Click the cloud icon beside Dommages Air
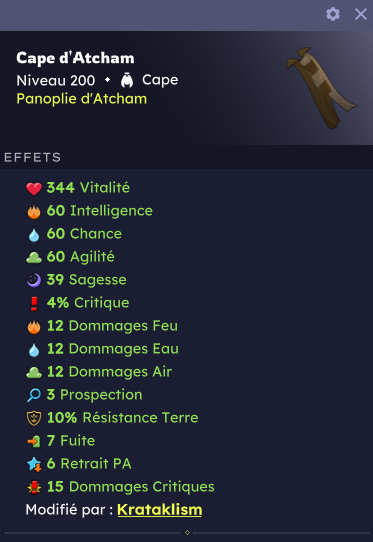The height and width of the screenshot is (542, 373). coord(34,373)
